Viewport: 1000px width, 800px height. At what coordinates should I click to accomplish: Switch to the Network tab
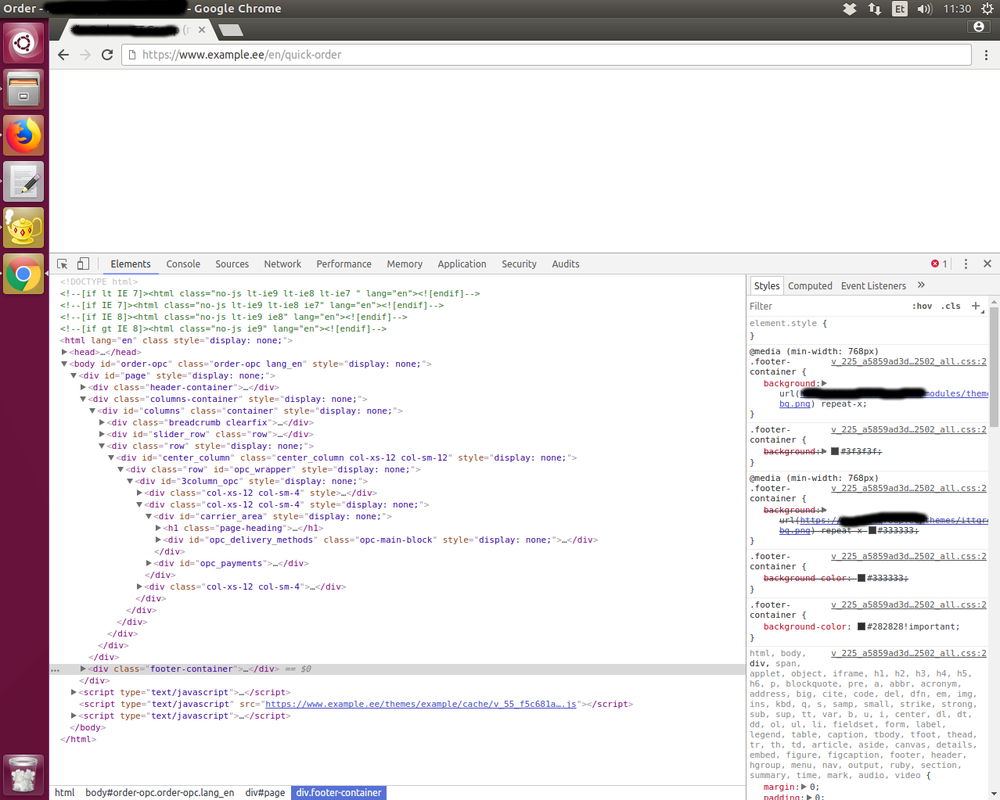[282, 264]
